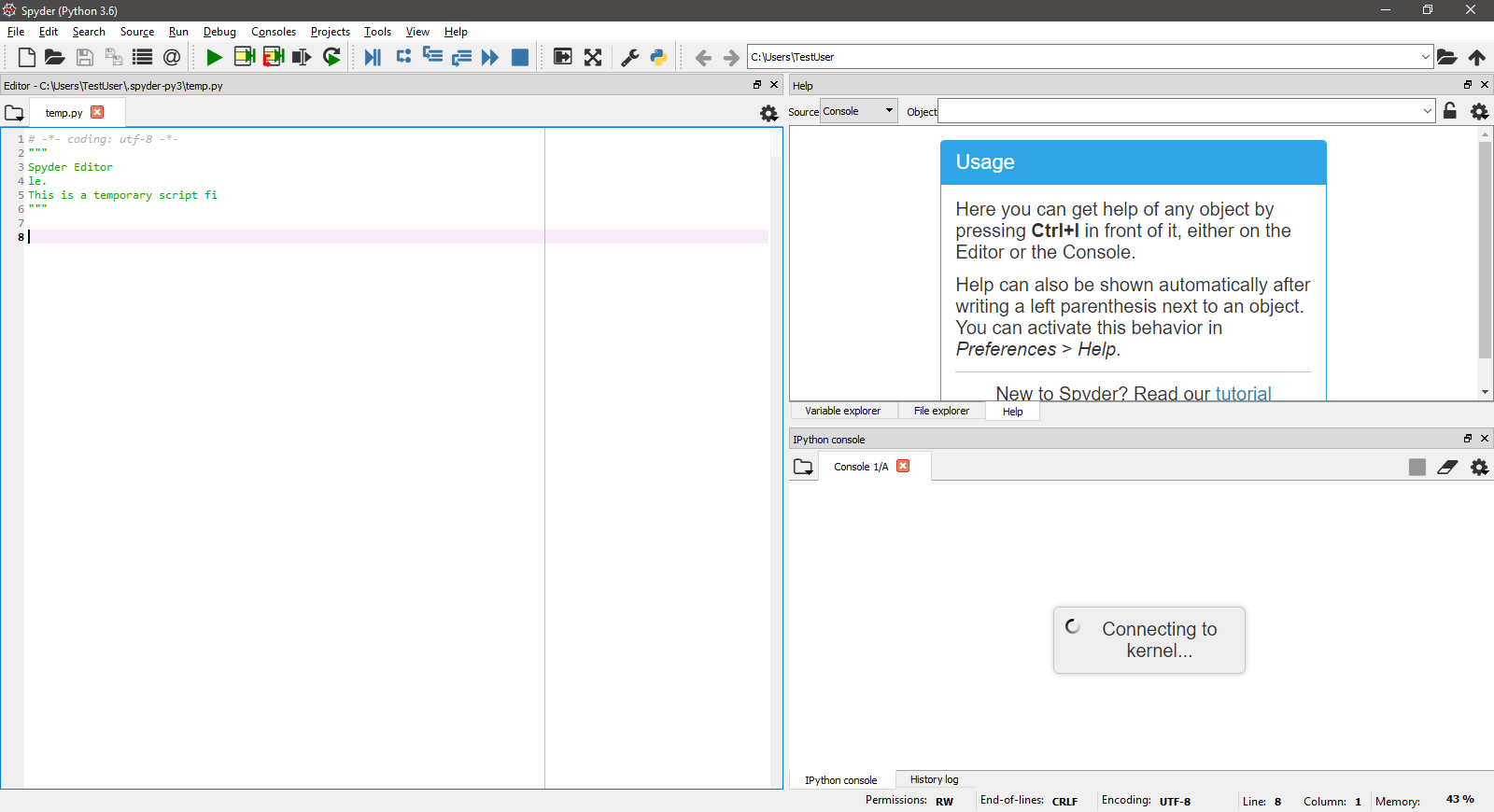Screen dimensions: 1494x812
Task: Expand the Object combo box arrow
Action: point(1427,111)
